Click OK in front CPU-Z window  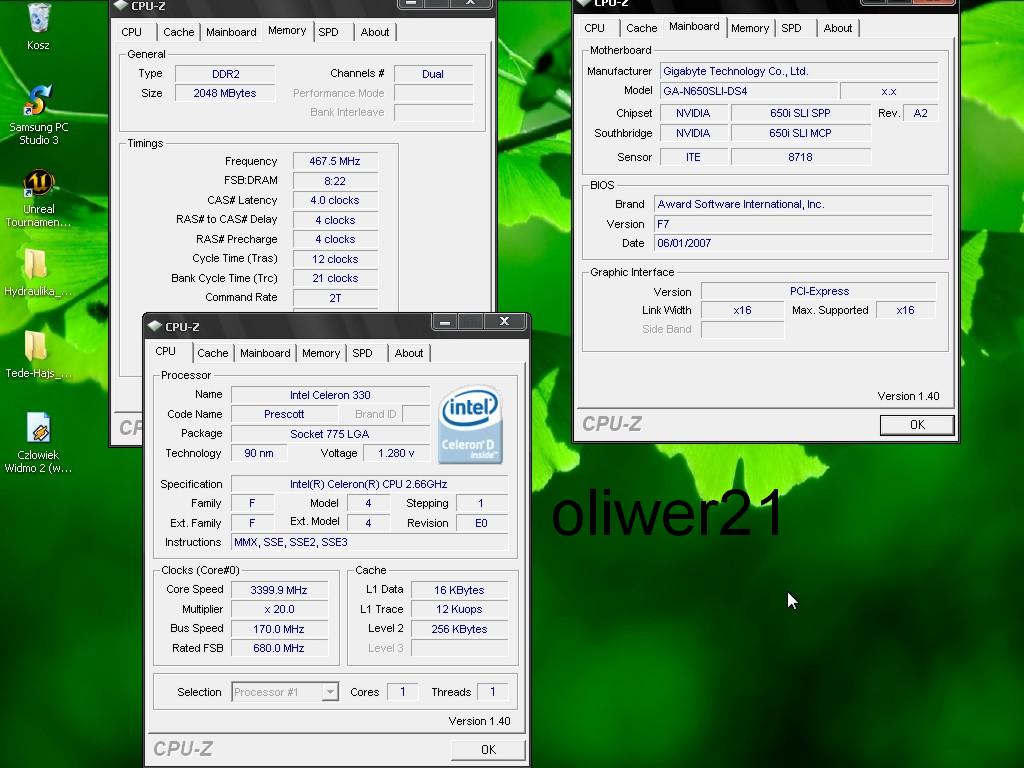coord(488,750)
